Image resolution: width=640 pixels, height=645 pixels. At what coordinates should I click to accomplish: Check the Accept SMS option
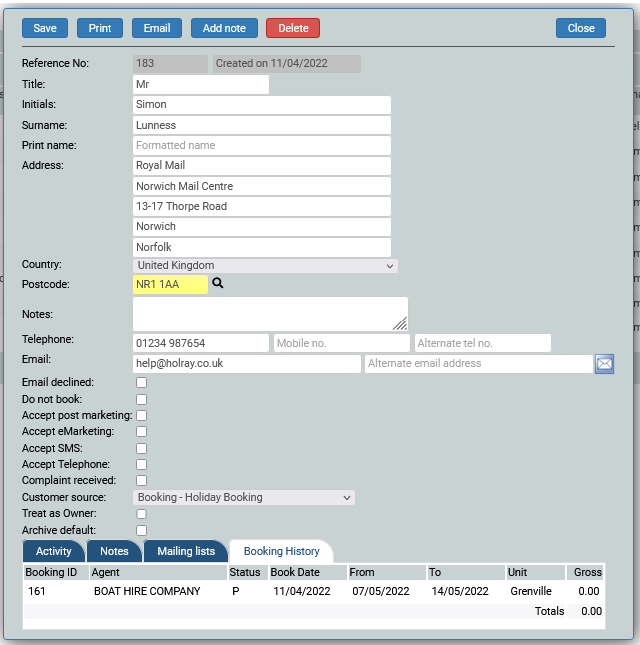pos(141,448)
